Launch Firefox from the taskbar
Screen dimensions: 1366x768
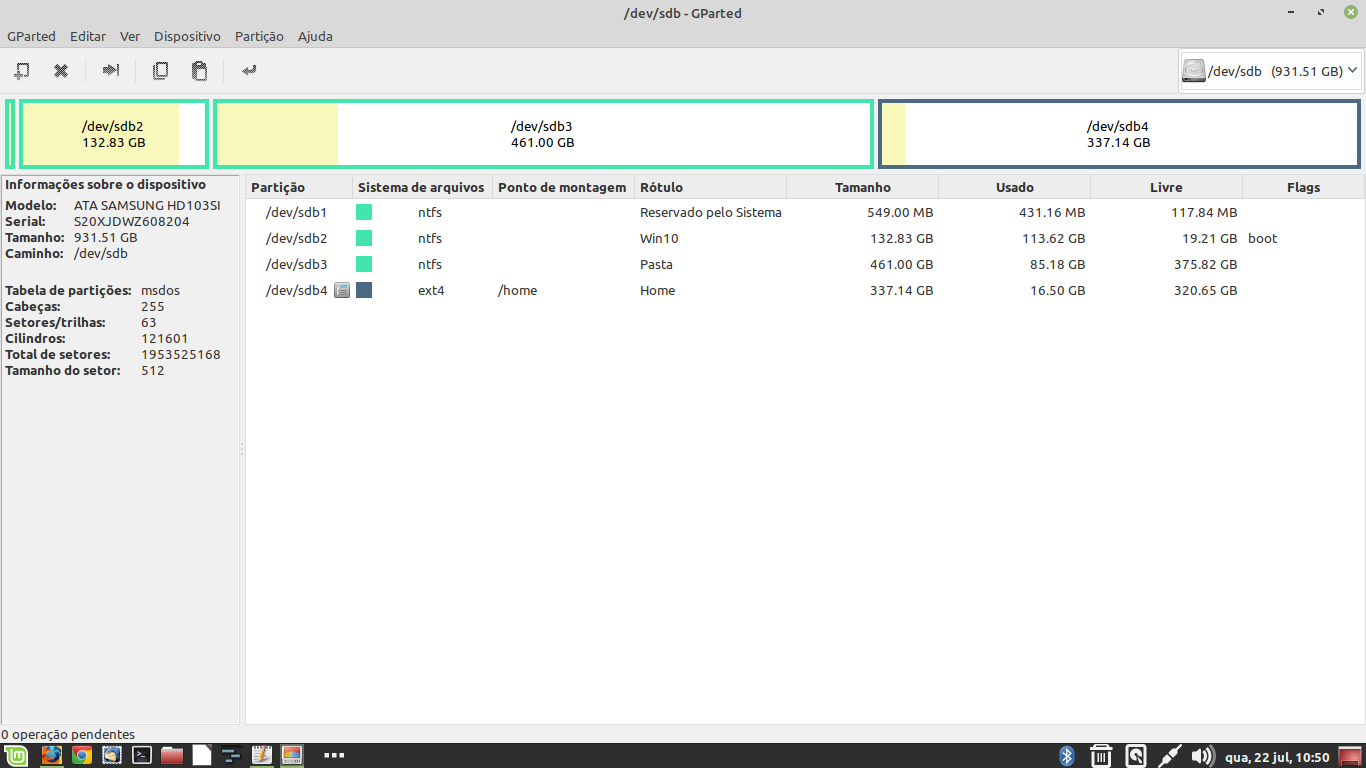(x=51, y=755)
